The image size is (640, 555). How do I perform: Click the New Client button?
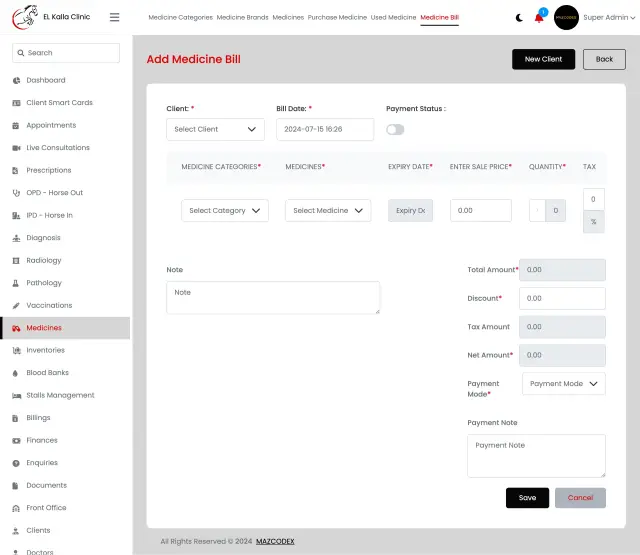pyautogui.click(x=543, y=59)
